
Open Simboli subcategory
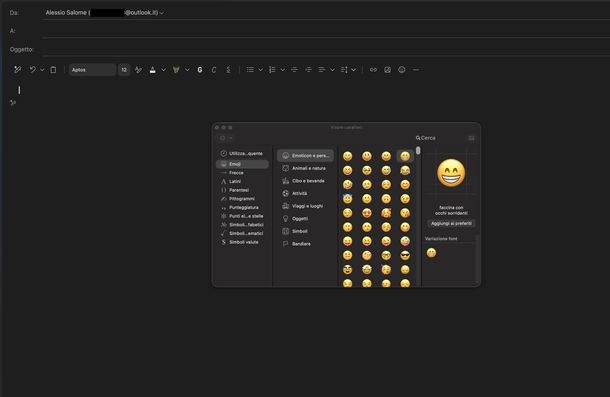tap(305, 231)
